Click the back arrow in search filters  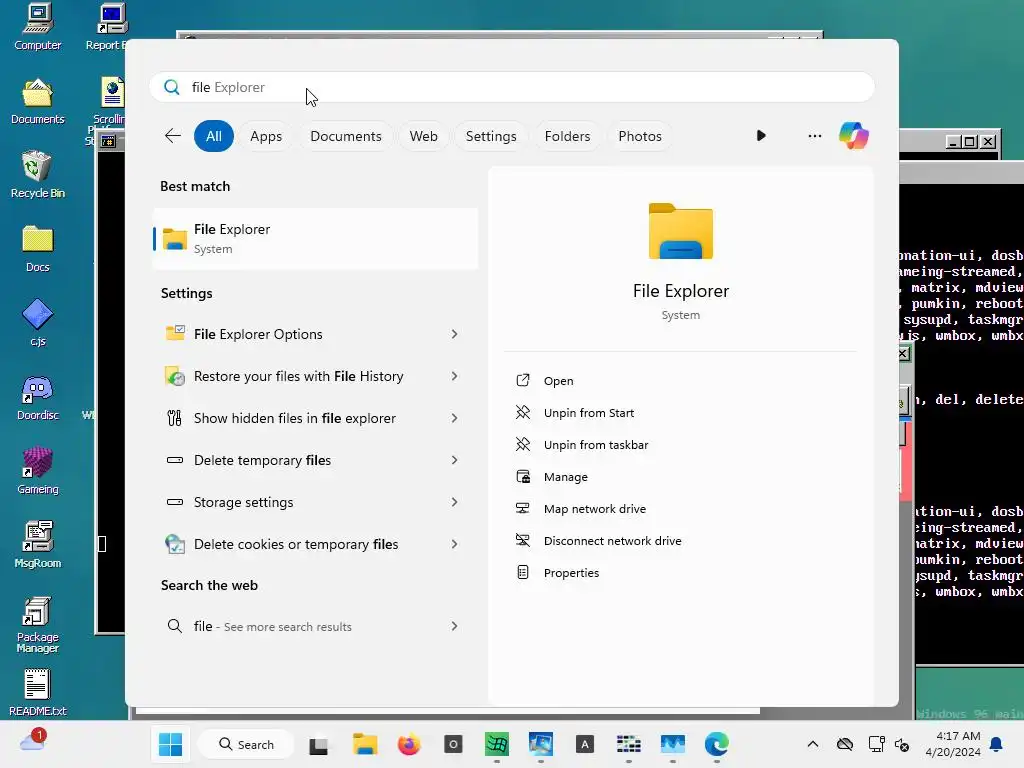coord(172,136)
